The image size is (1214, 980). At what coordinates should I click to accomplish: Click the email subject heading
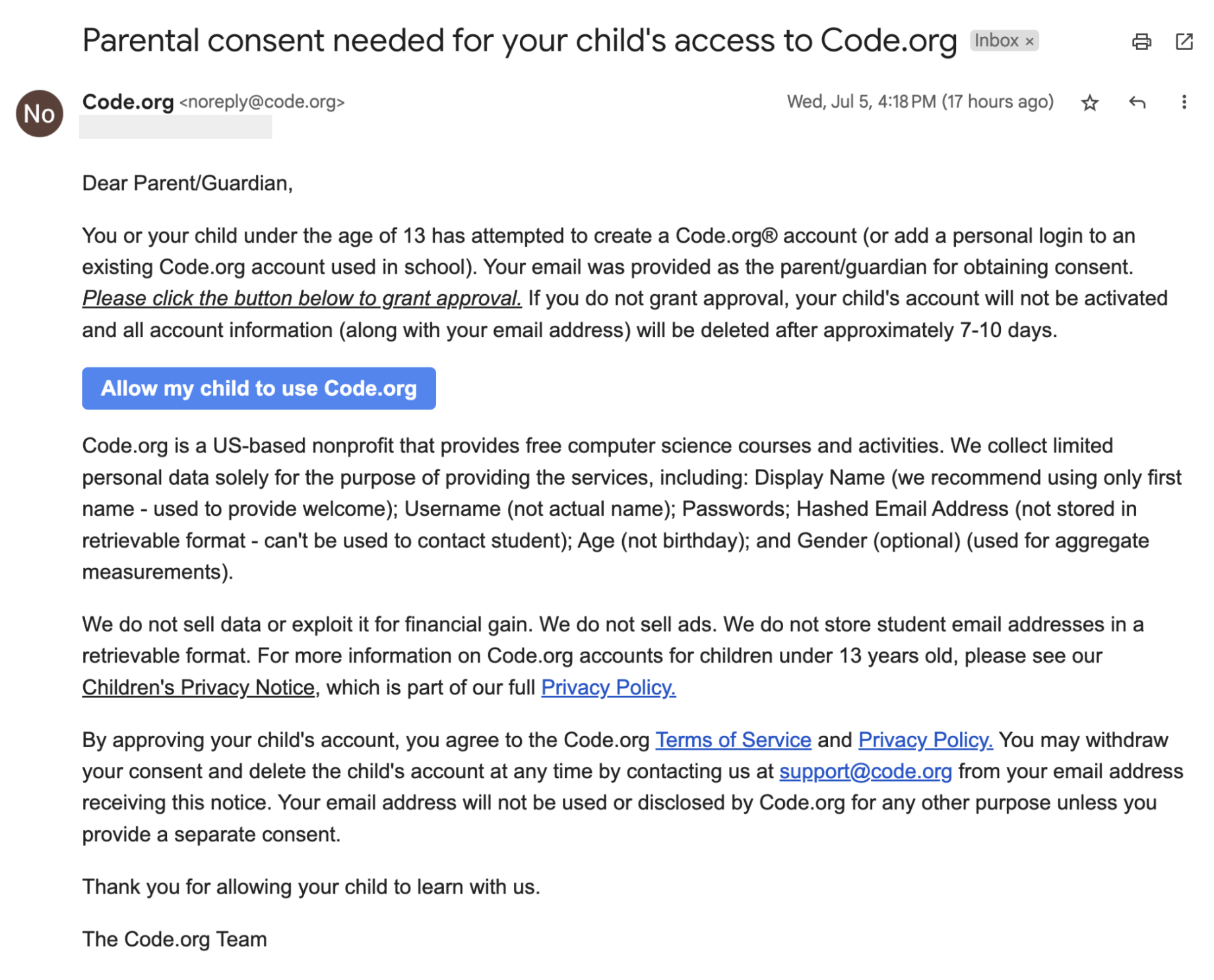click(x=519, y=41)
